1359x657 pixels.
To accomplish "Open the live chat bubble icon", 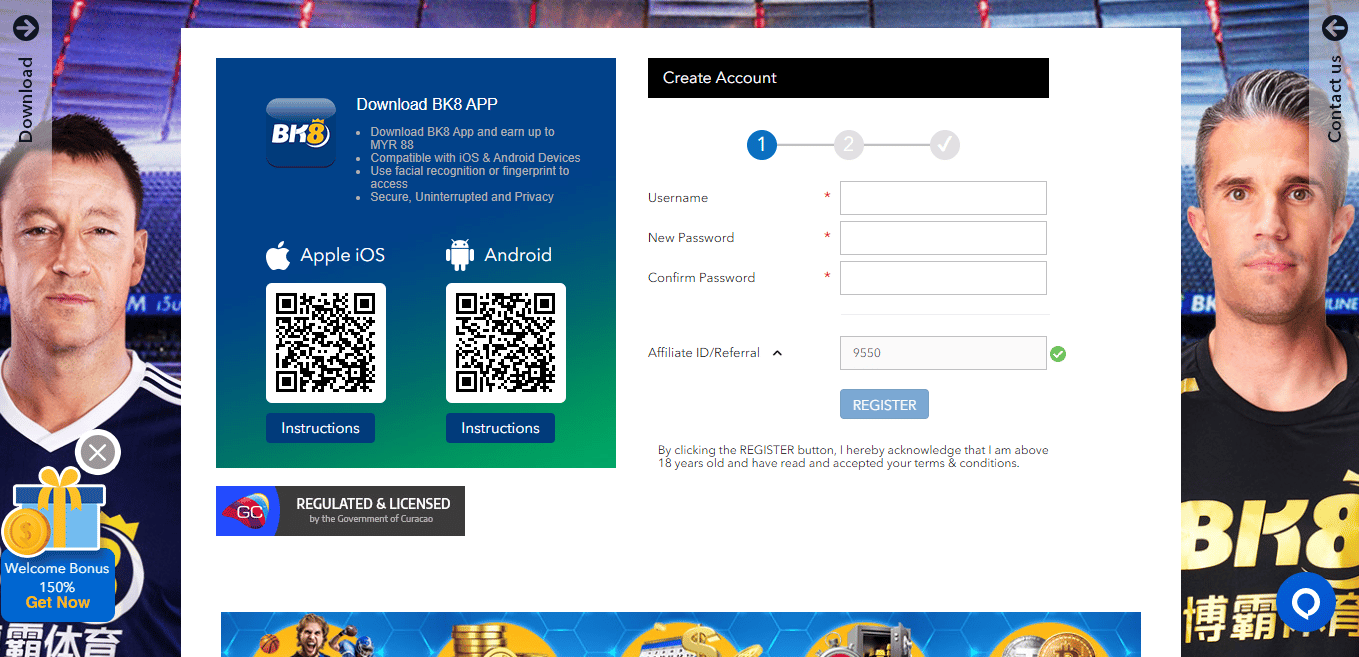I will coord(1306,602).
